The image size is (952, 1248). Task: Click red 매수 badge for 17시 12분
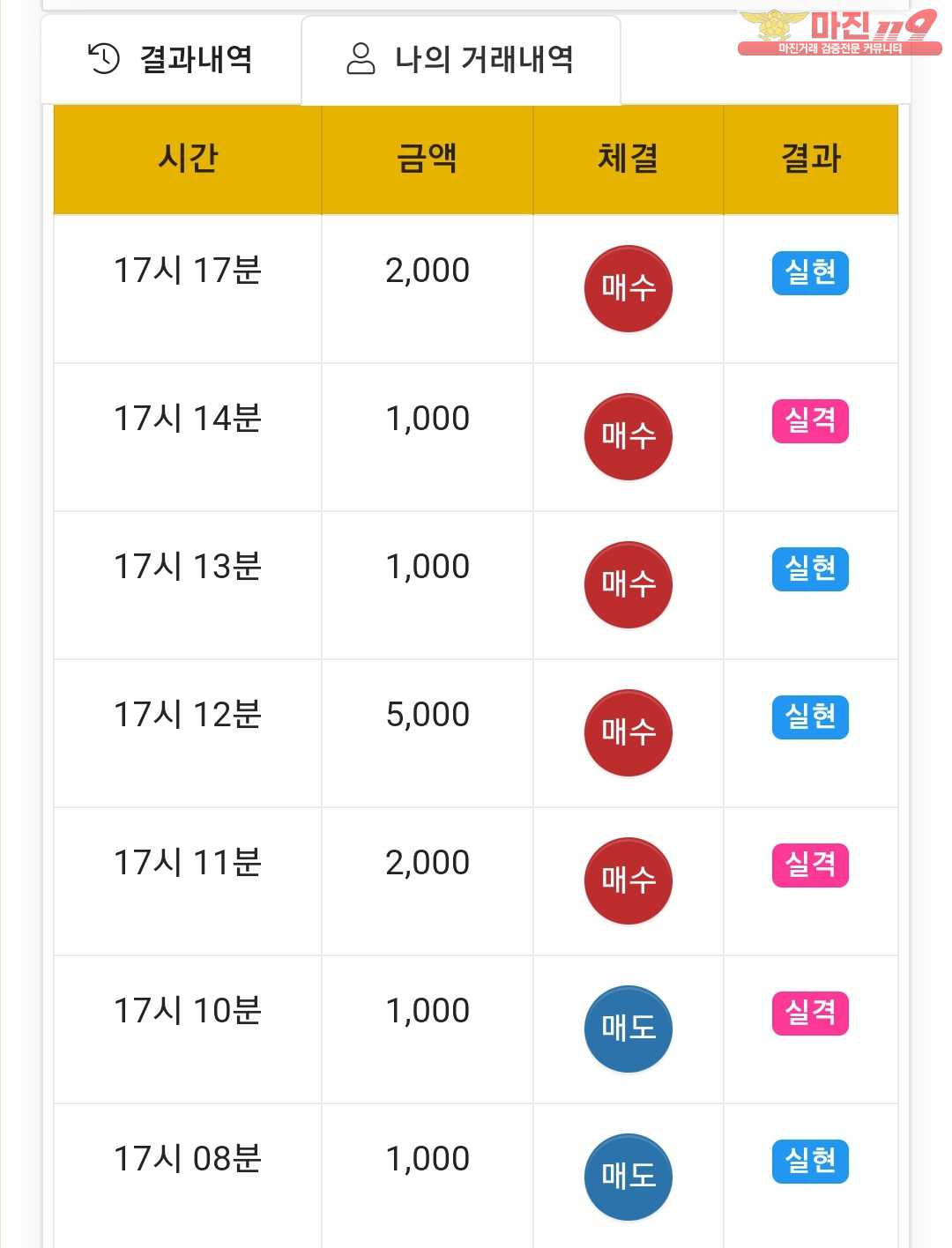click(x=628, y=732)
